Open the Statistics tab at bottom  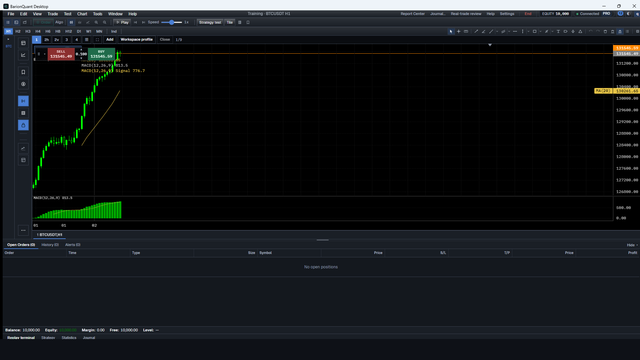[x=69, y=338]
